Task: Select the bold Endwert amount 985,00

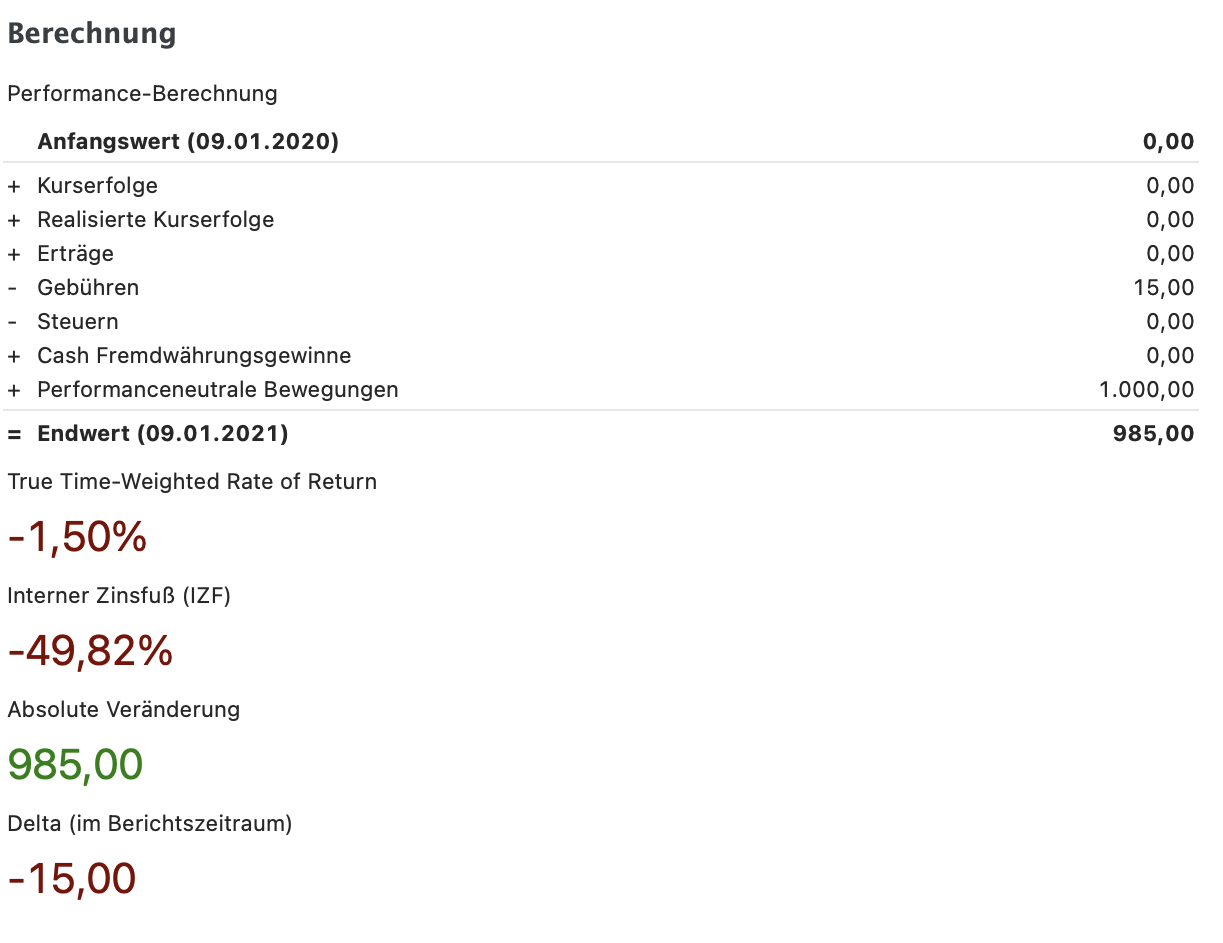Action: [x=1153, y=434]
